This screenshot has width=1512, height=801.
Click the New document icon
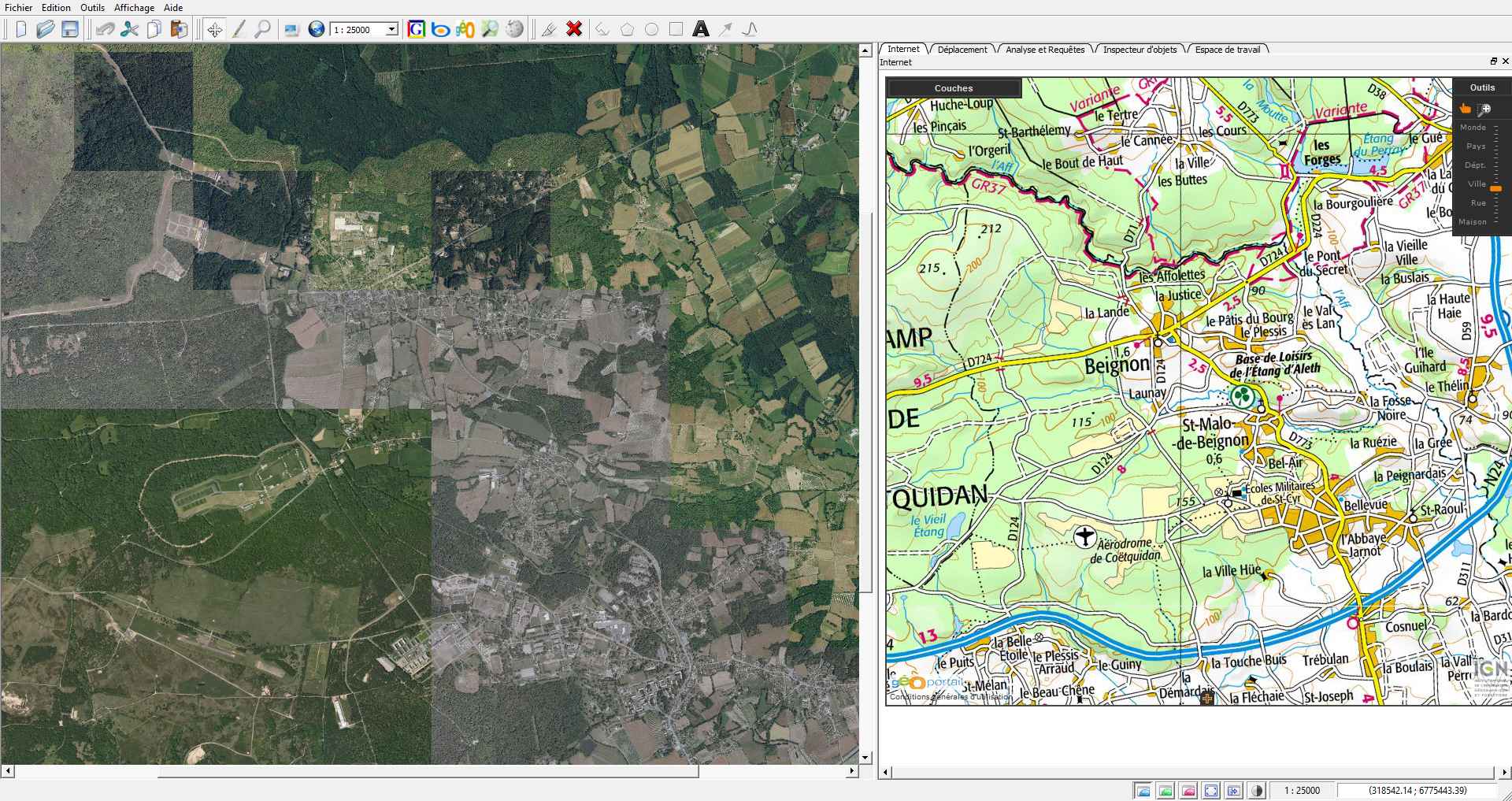click(21, 30)
